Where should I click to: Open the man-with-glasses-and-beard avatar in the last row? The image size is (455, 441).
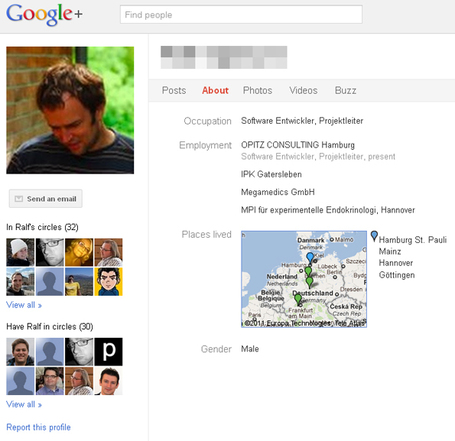[x=50, y=381]
